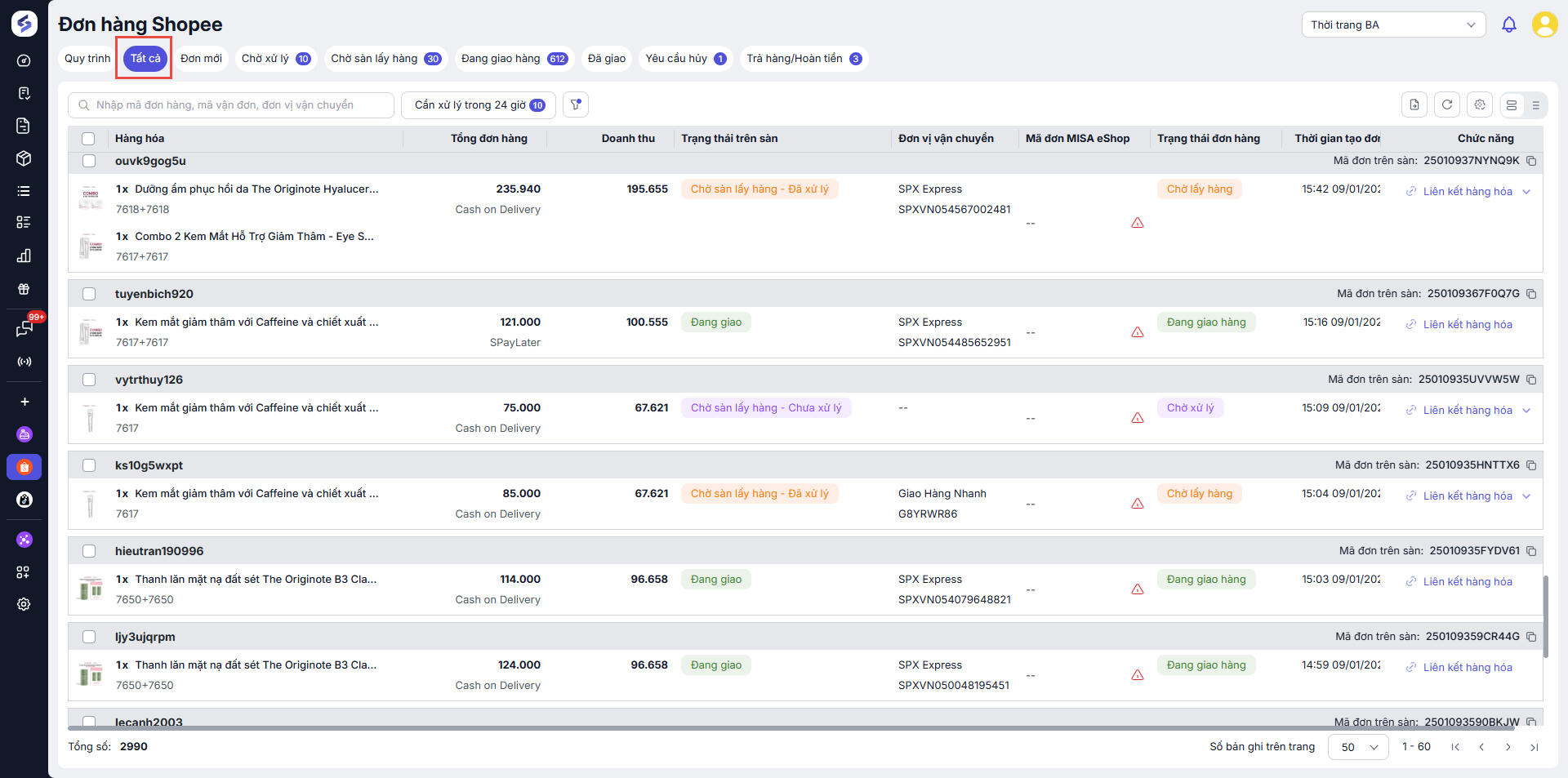Click the filter funnel icon
Image resolution: width=1568 pixels, height=778 pixels.
pyautogui.click(x=576, y=104)
